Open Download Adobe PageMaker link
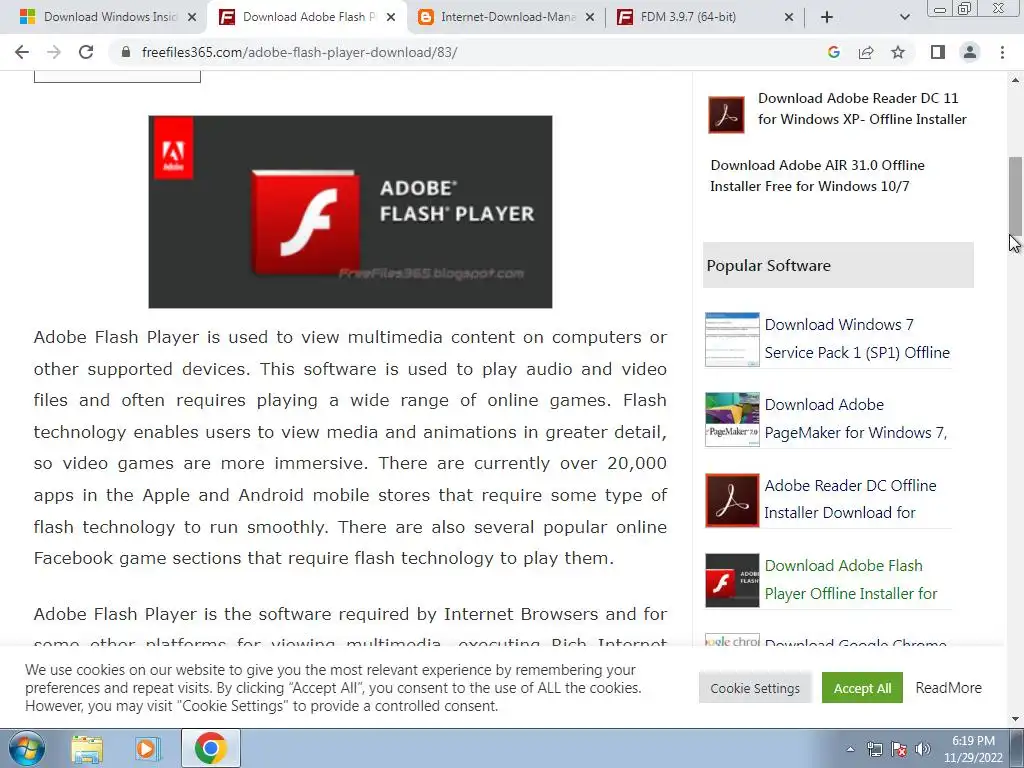 click(x=856, y=419)
